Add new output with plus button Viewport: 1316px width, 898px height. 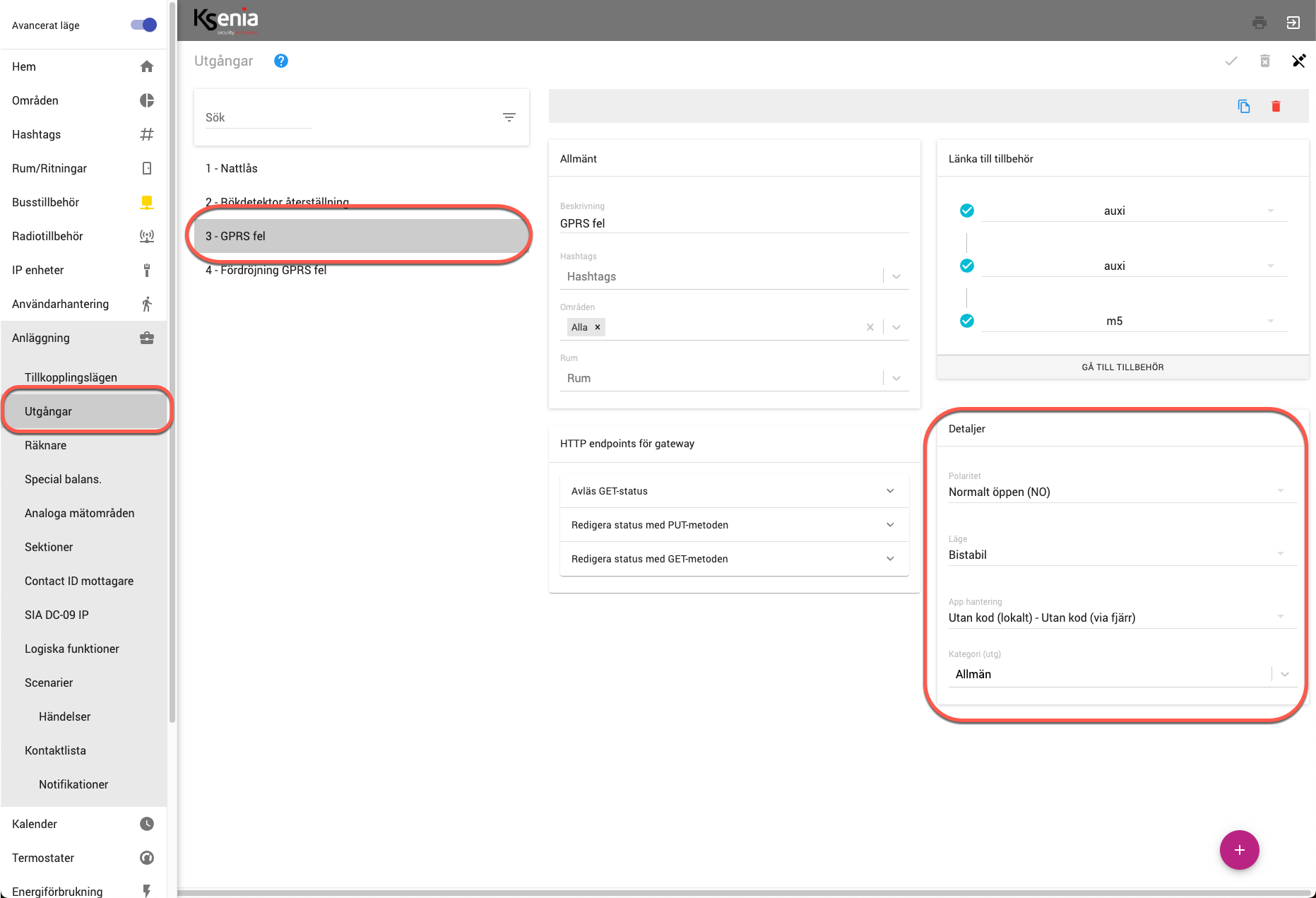[1239, 850]
